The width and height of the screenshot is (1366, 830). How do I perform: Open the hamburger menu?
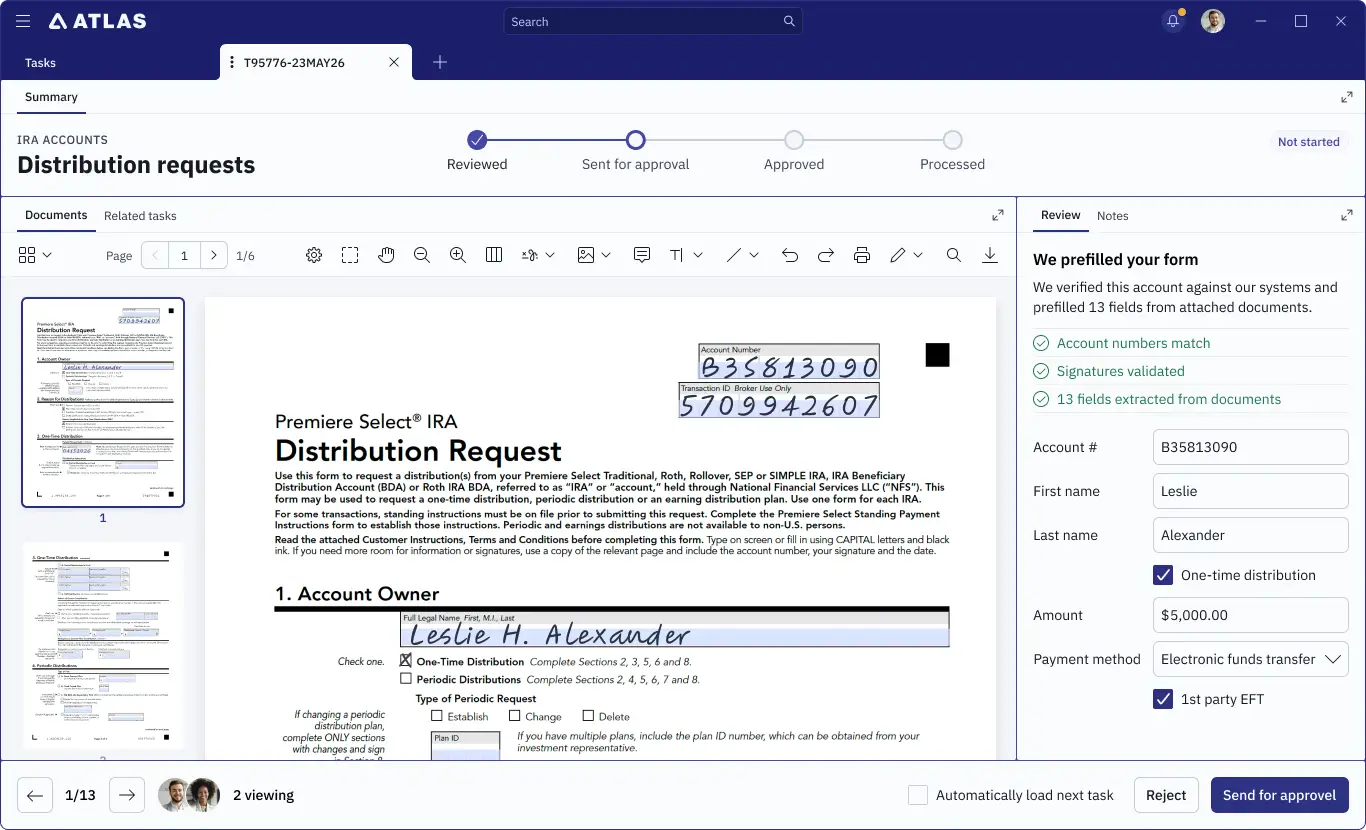click(x=23, y=21)
